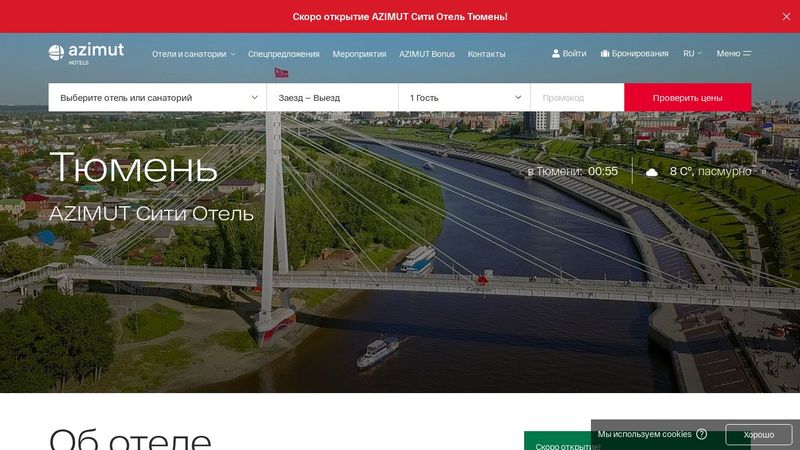This screenshot has width=800, height=450.
Task: Pick dates in Заезд – Выезд field
Action: pyautogui.click(x=332, y=97)
